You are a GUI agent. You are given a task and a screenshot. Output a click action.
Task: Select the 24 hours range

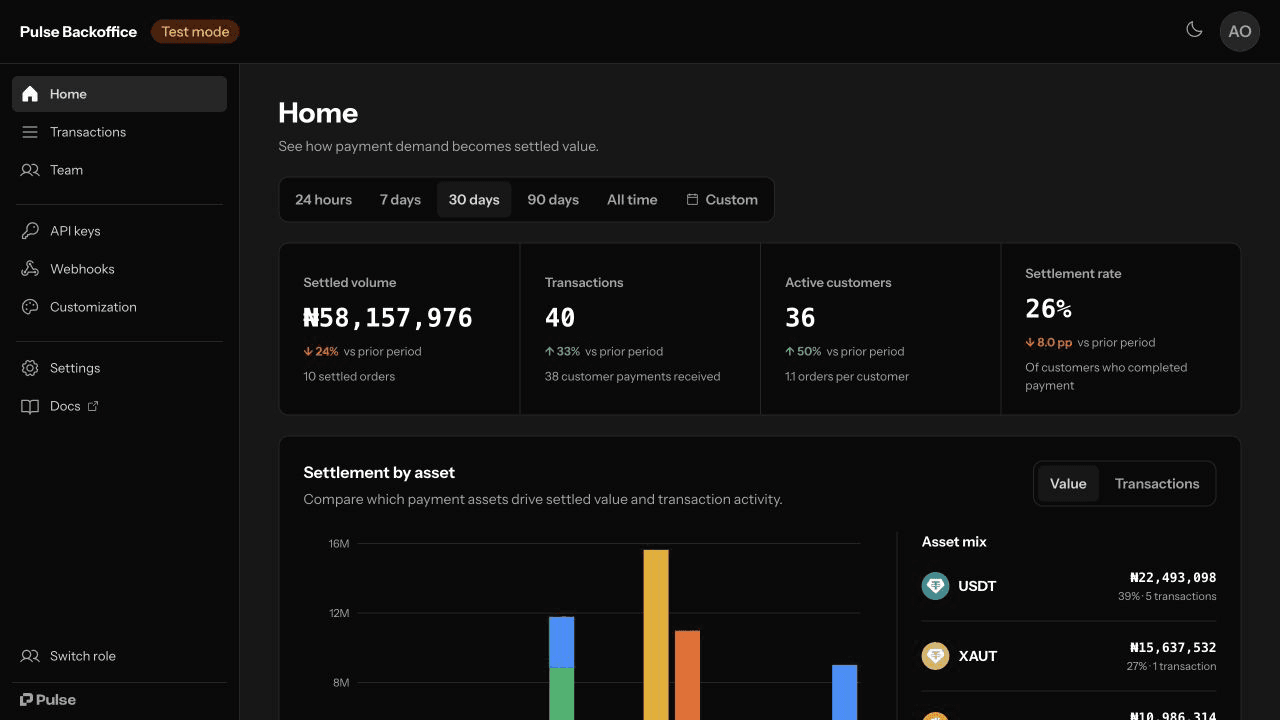click(x=323, y=200)
